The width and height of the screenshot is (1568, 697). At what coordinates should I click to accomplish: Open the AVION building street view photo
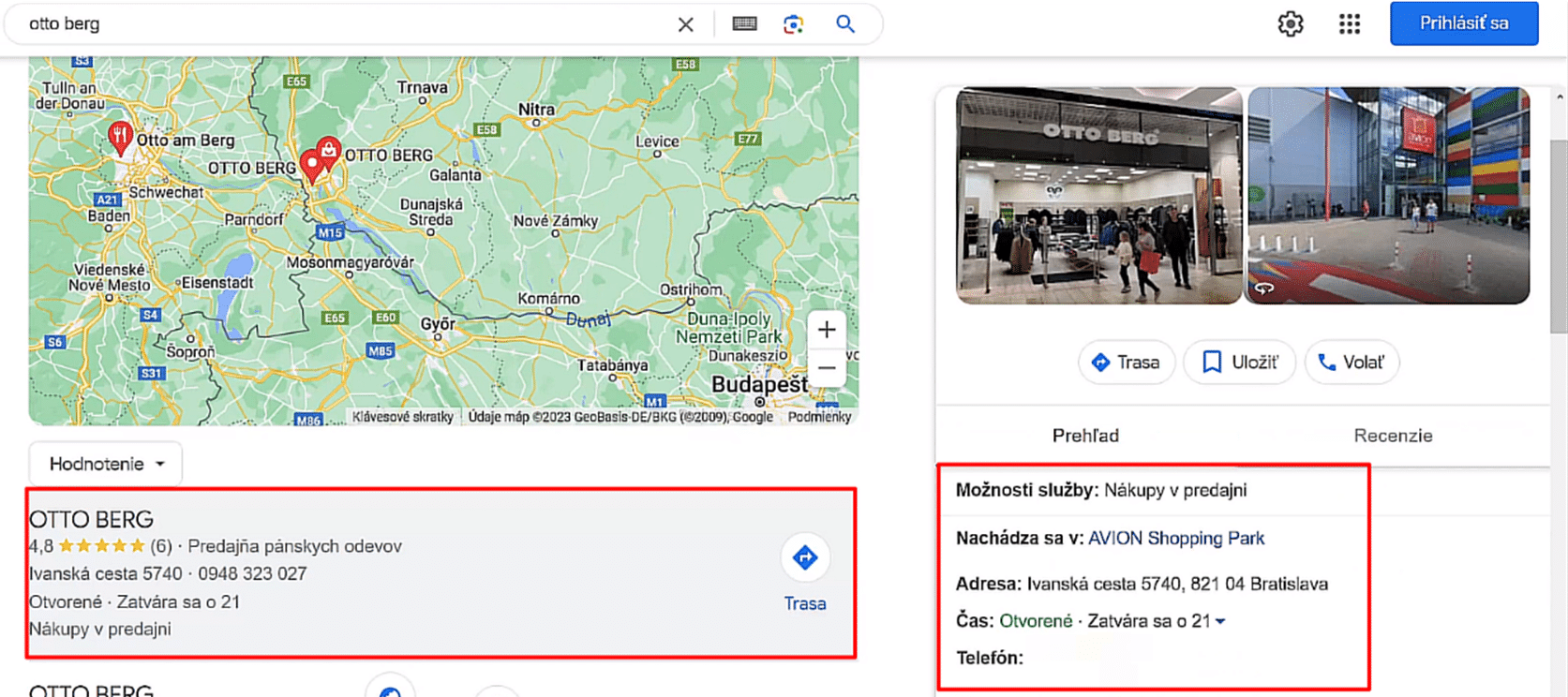pyautogui.click(x=1388, y=196)
